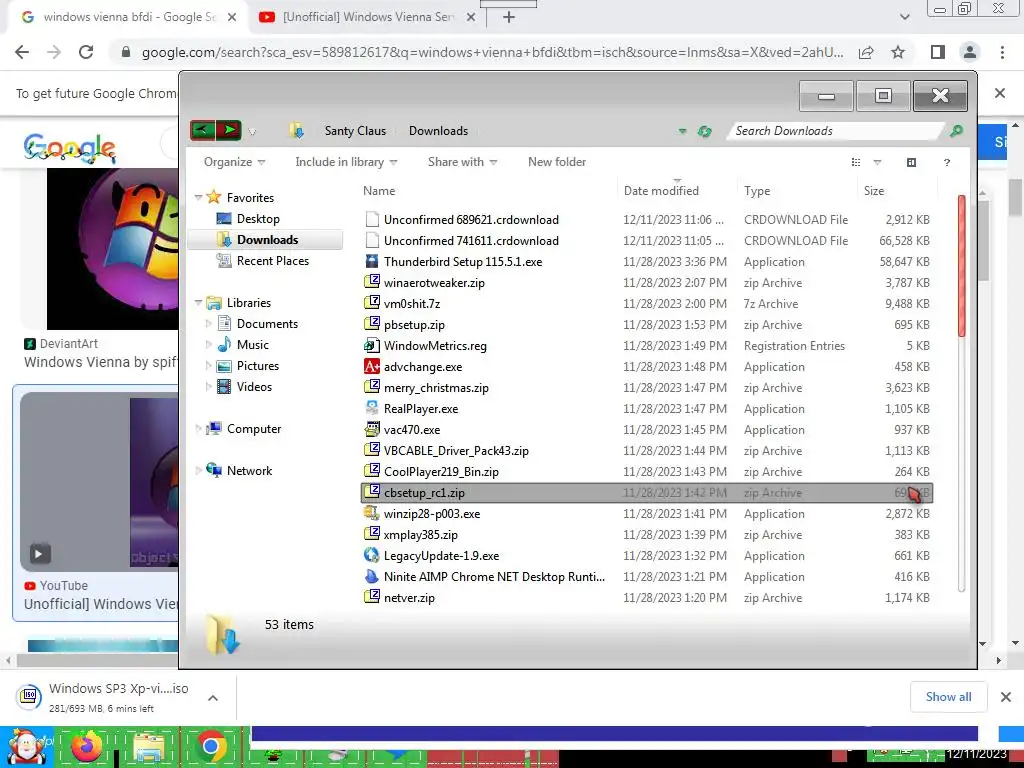1024x768 pixels.
Task: Open Include in library dropdown
Action: [346, 162]
